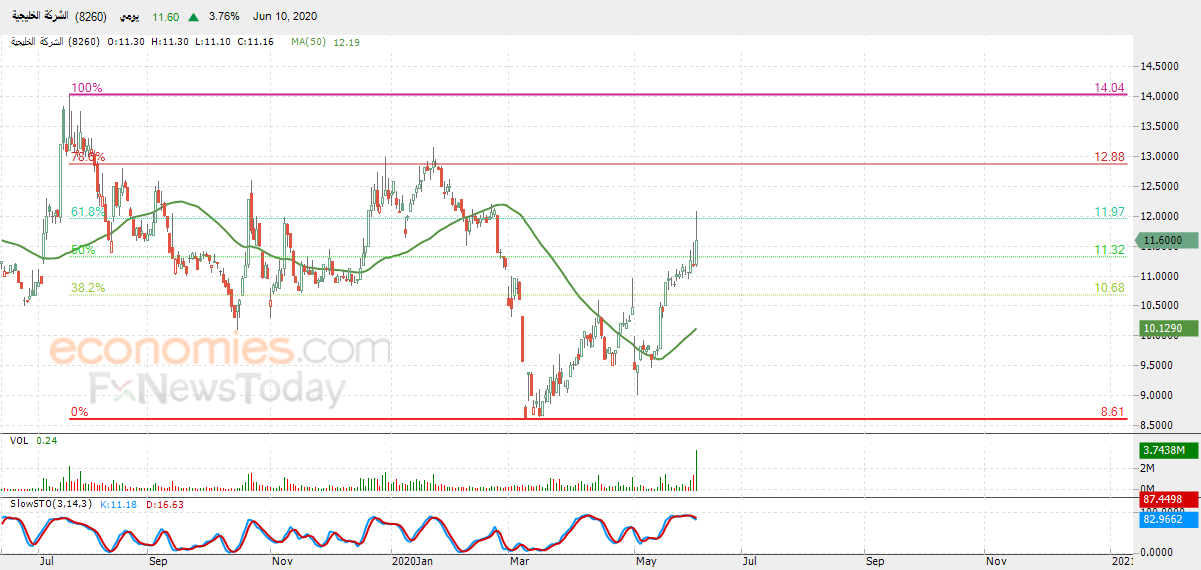This screenshot has width=1201, height=570.
Task: Click the tallest green volume bar
Action: pyautogui.click(x=696, y=470)
